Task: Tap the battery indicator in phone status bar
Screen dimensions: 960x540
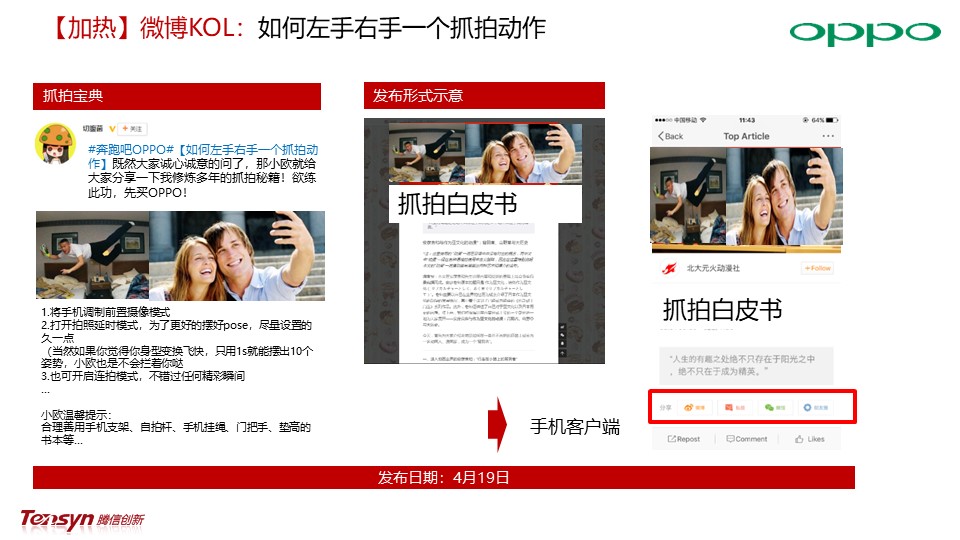Action: point(831,120)
